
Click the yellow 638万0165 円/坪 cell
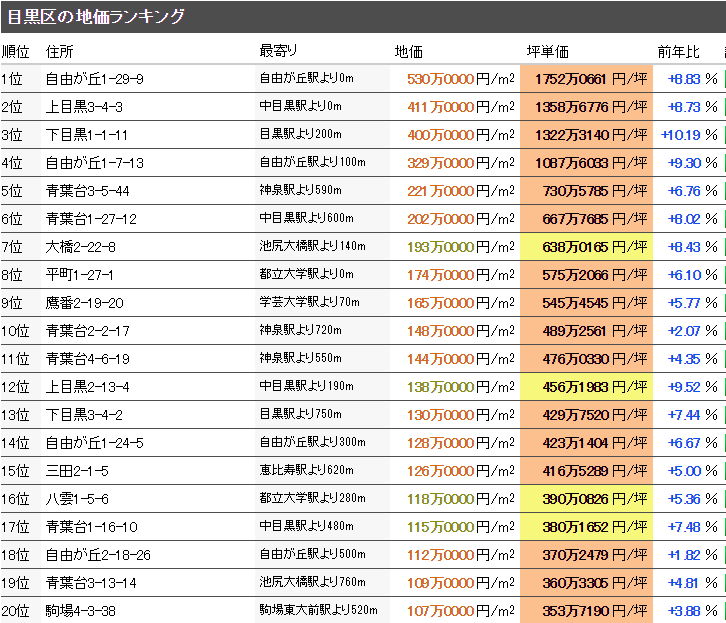coord(586,247)
